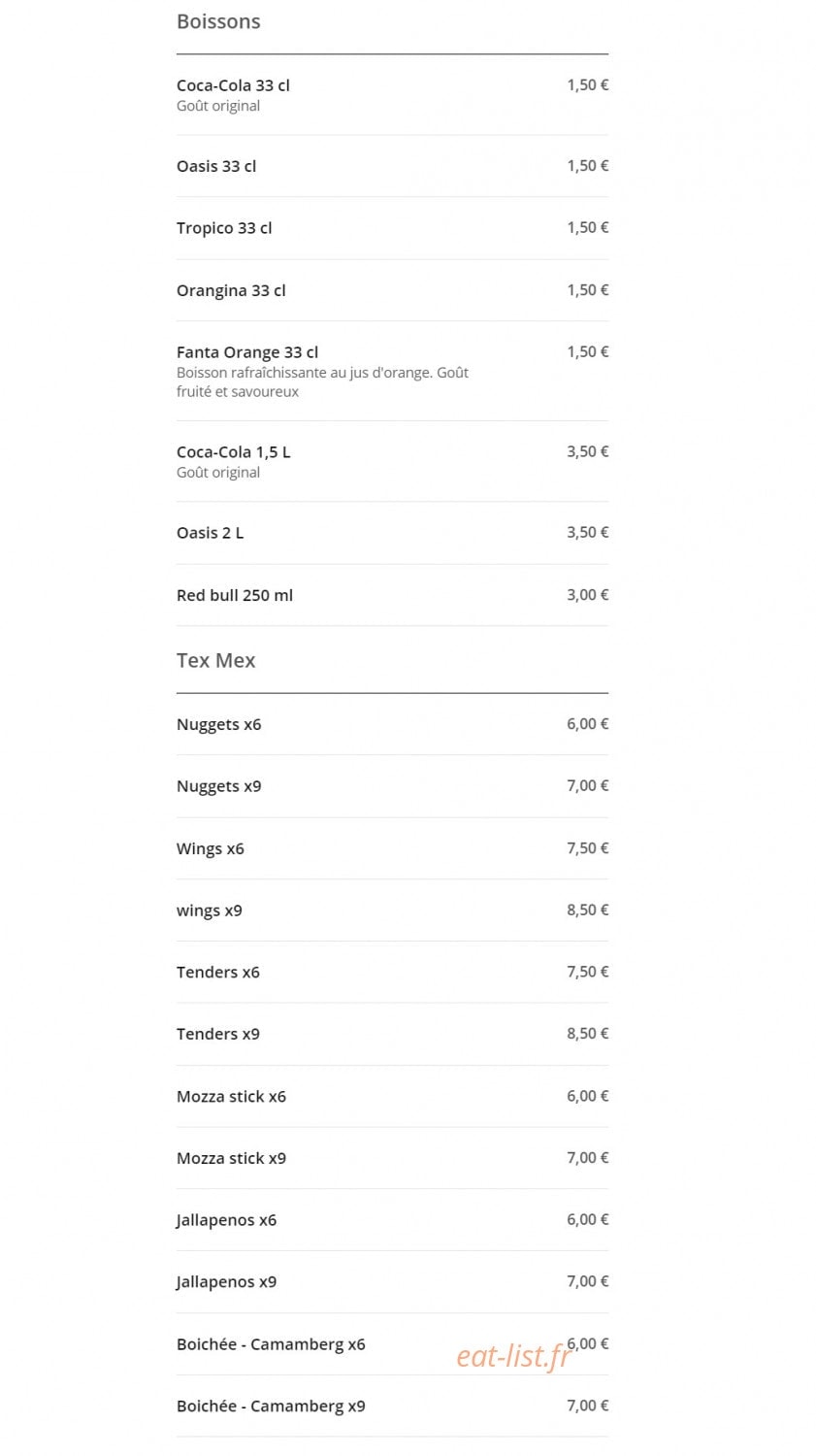Open the Oasis 33 cl entry
816x1456 pixels.
click(x=392, y=166)
